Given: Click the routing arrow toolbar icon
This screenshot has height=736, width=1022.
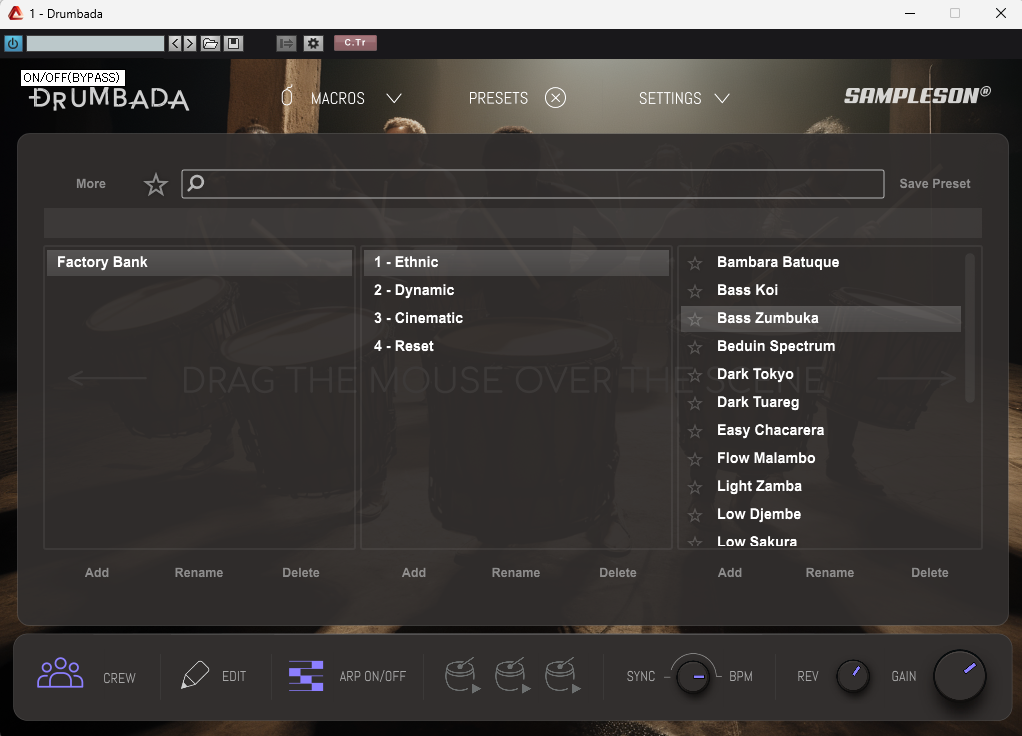Looking at the screenshot, I should [286, 43].
